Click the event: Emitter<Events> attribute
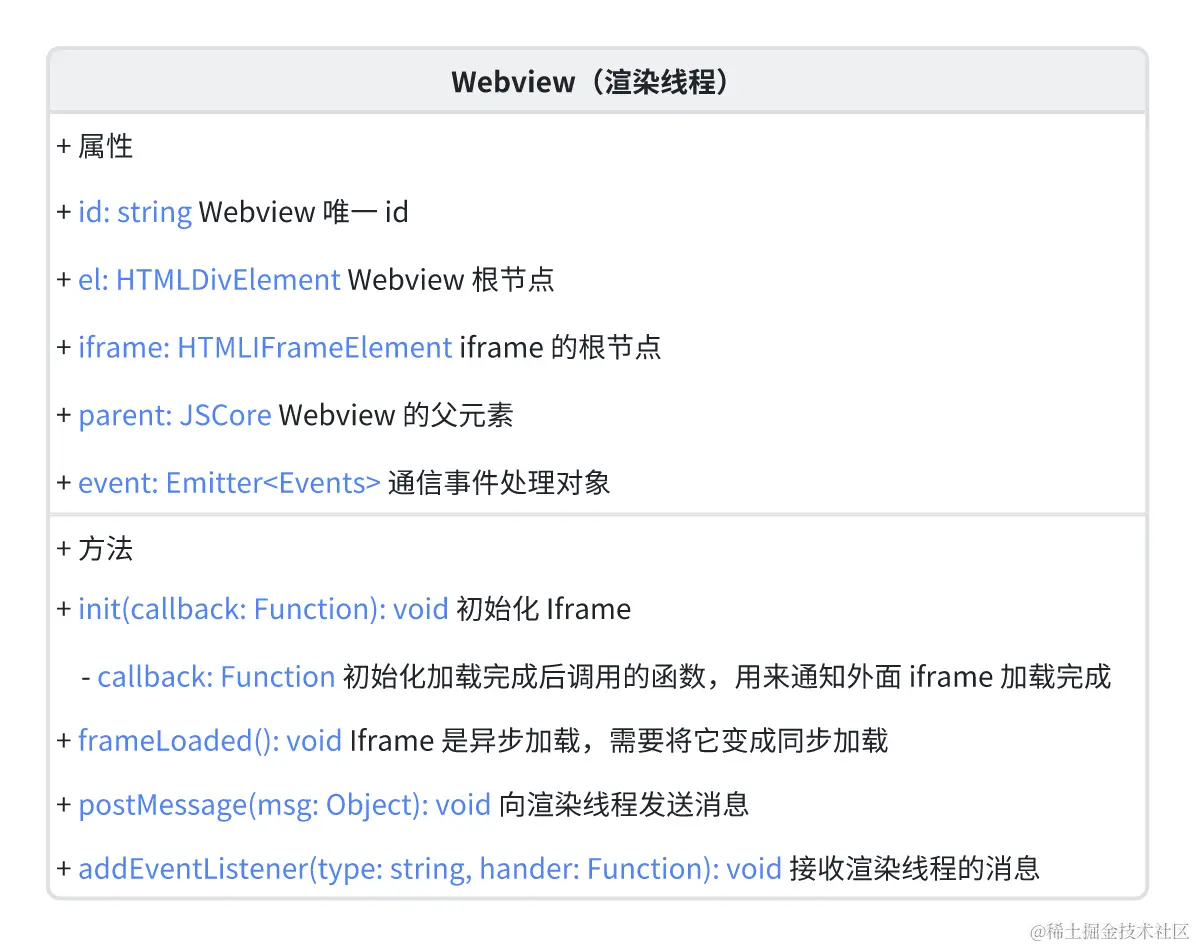 coord(229,483)
